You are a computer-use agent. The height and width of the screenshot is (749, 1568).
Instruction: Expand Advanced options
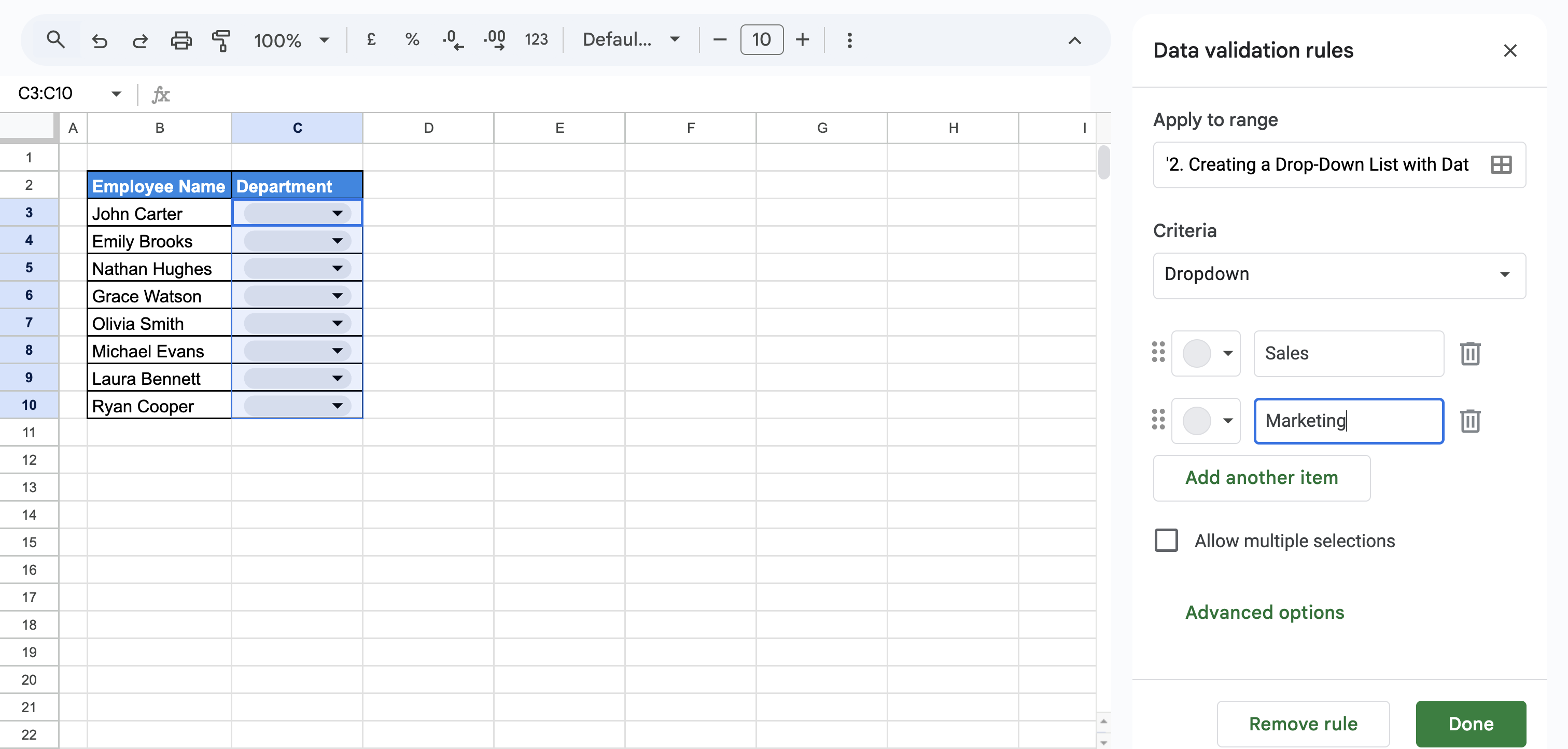click(1264, 612)
